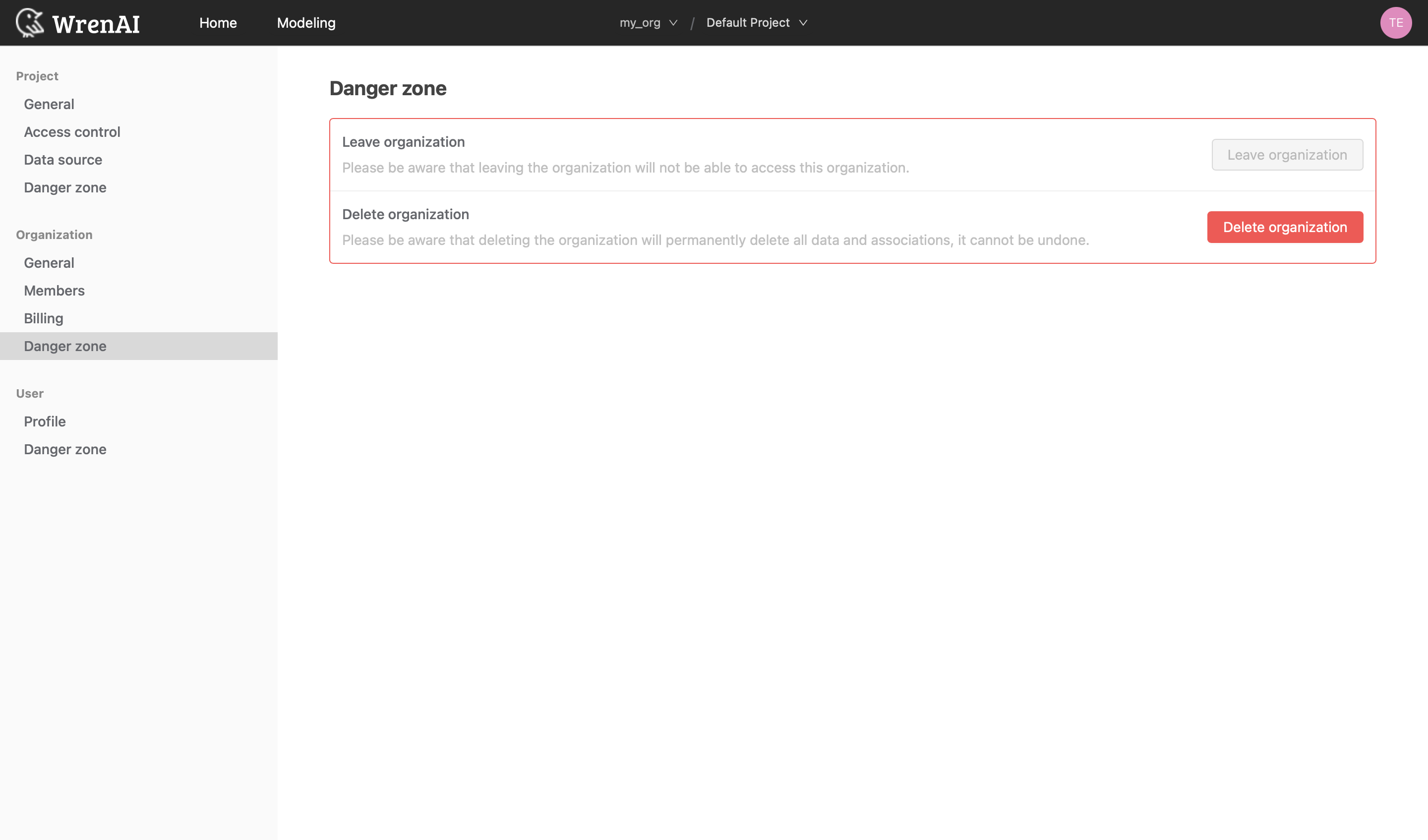Select Organization General settings
This screenshot has width=1428, height=840.
click(49, 262)
